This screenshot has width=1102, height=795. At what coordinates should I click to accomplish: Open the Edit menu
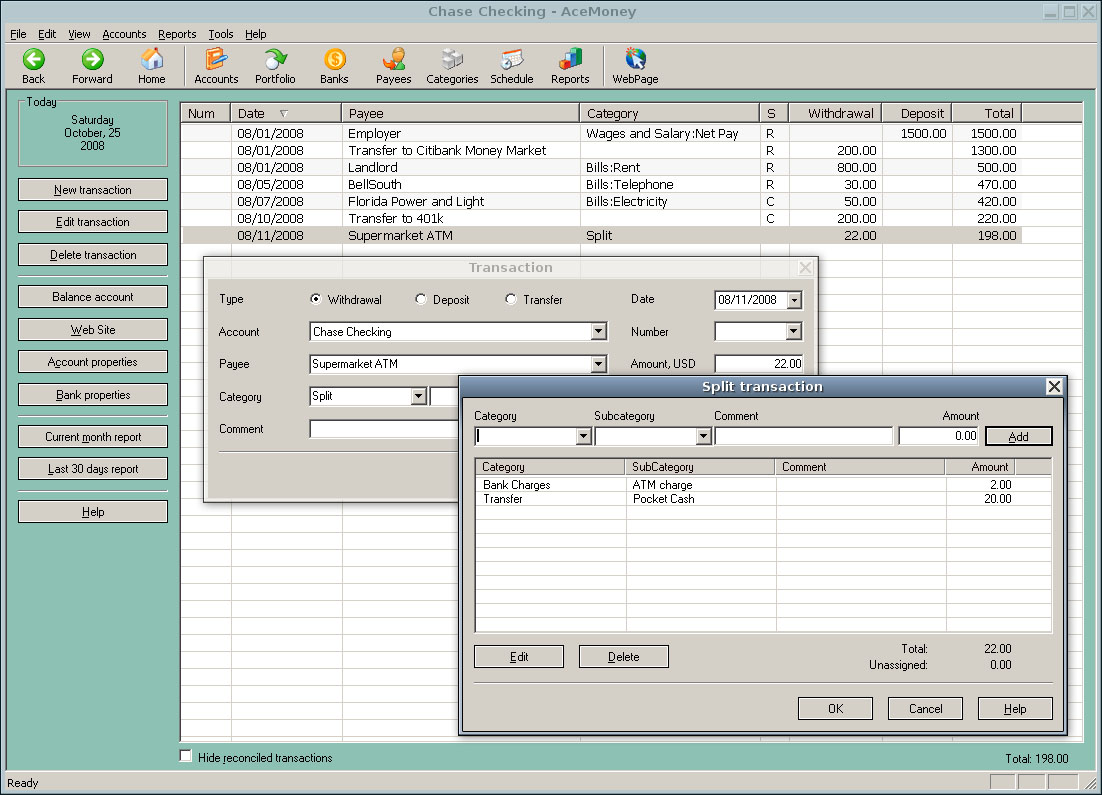pyautogui.click(x=47, y=34)
